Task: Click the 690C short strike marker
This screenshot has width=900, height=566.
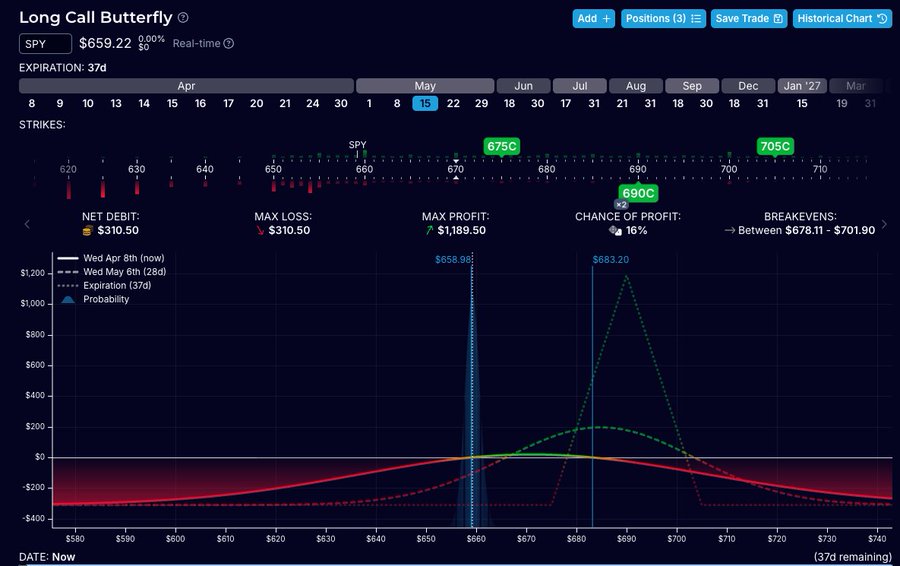Action: 637,192
